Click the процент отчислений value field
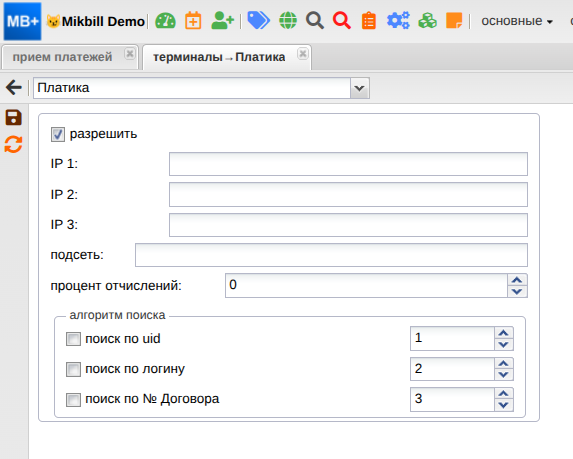 coord(366,285)
